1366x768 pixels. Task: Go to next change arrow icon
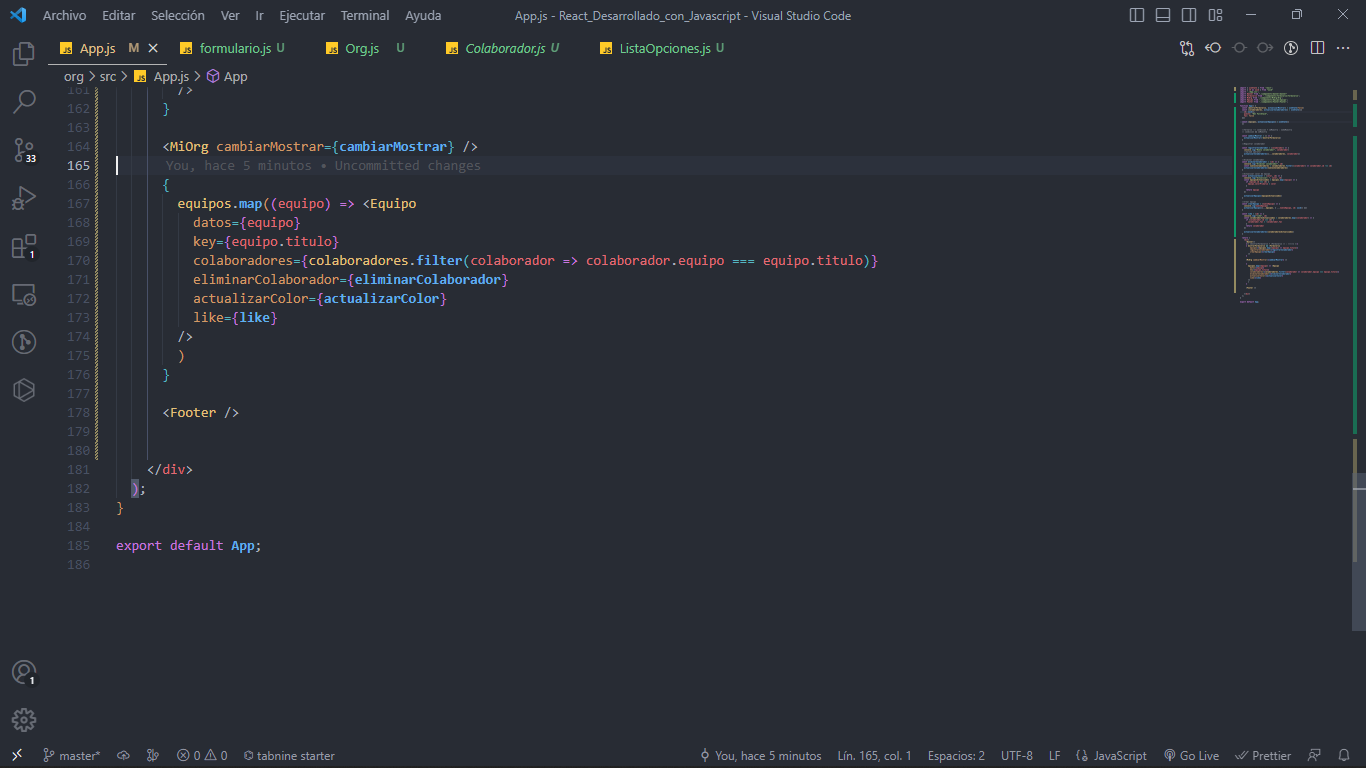pyautogui.click(x=1265, y=48)
